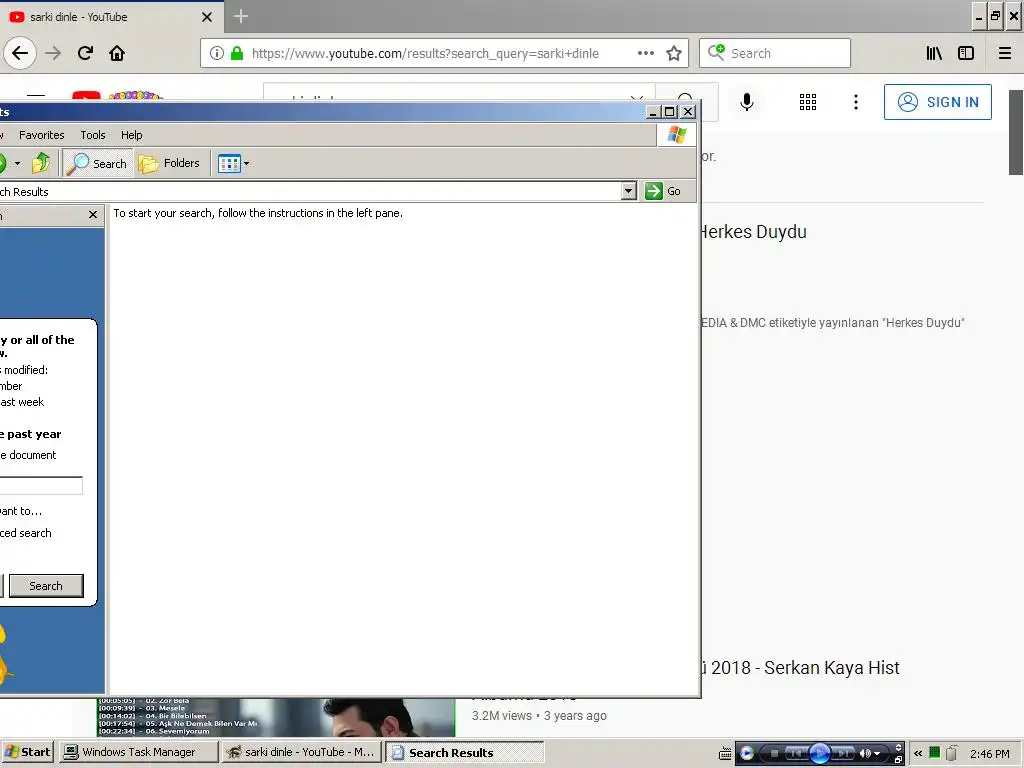Open the Windows Start menu
Image resolution: width=1024 pixels, height=768 pixels.
pos(27,752)
